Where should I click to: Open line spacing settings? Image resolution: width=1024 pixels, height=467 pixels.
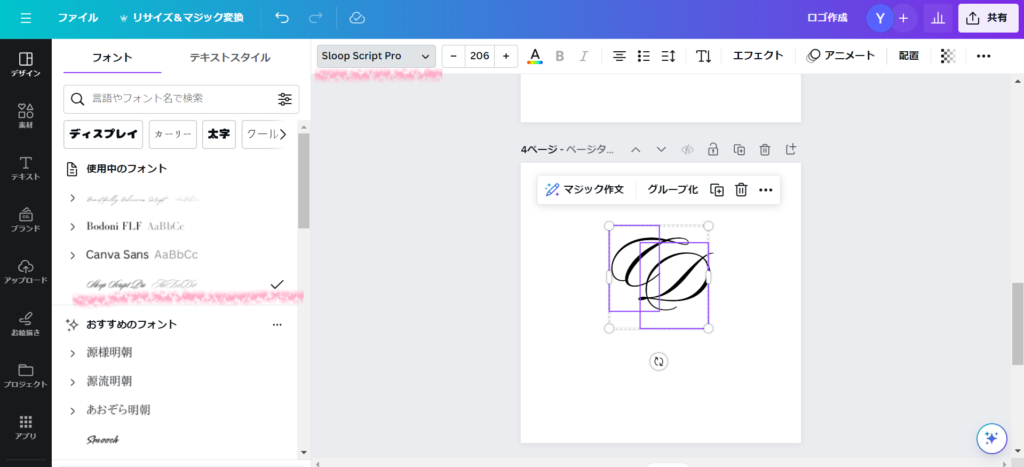pyautogui.click(x=668, y=56)
